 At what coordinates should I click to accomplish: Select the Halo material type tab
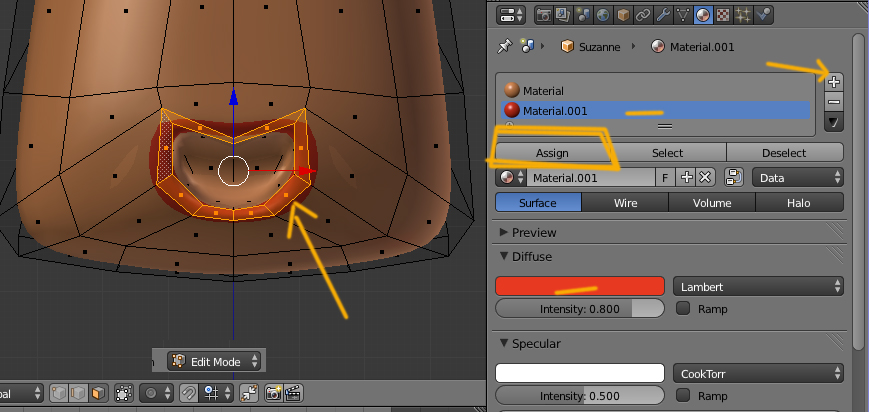pyautogui.click(x=799, y=202)
